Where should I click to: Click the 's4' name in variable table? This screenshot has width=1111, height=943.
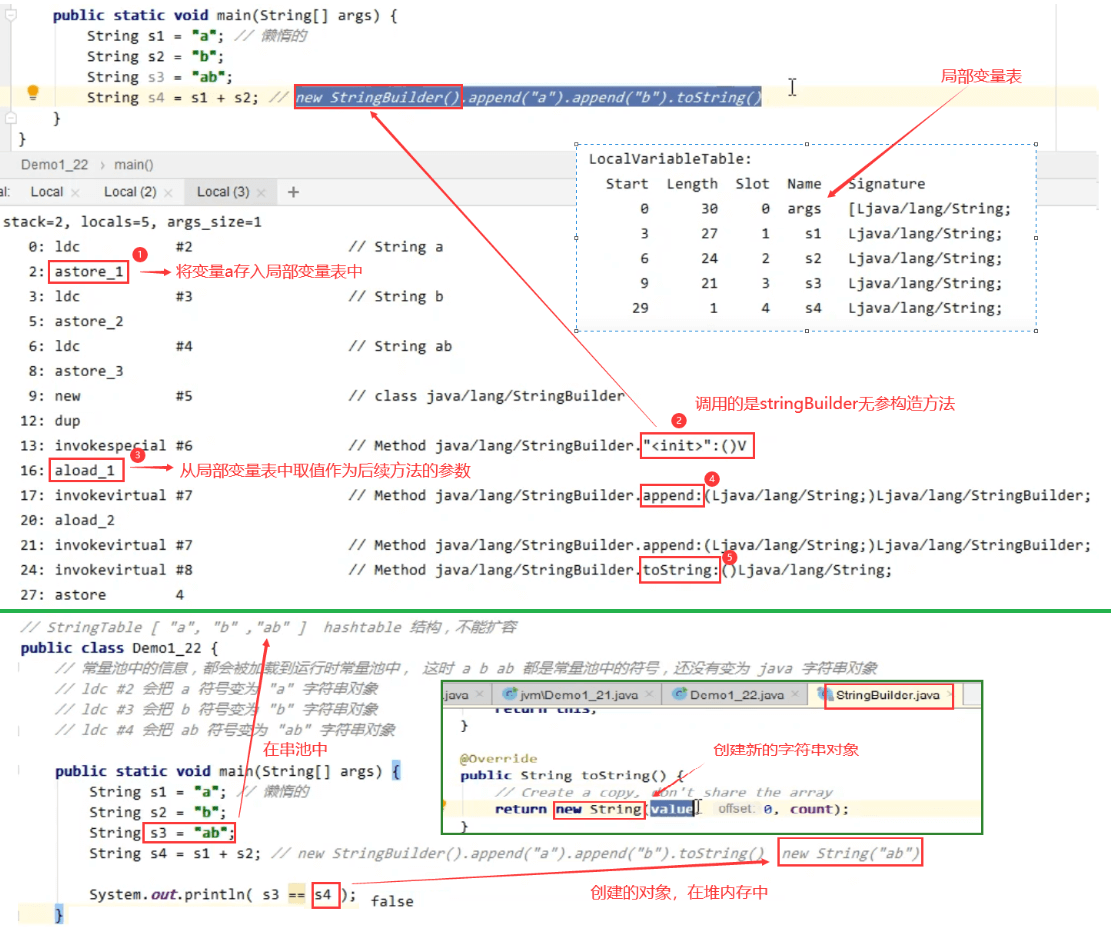coord(813,307)
